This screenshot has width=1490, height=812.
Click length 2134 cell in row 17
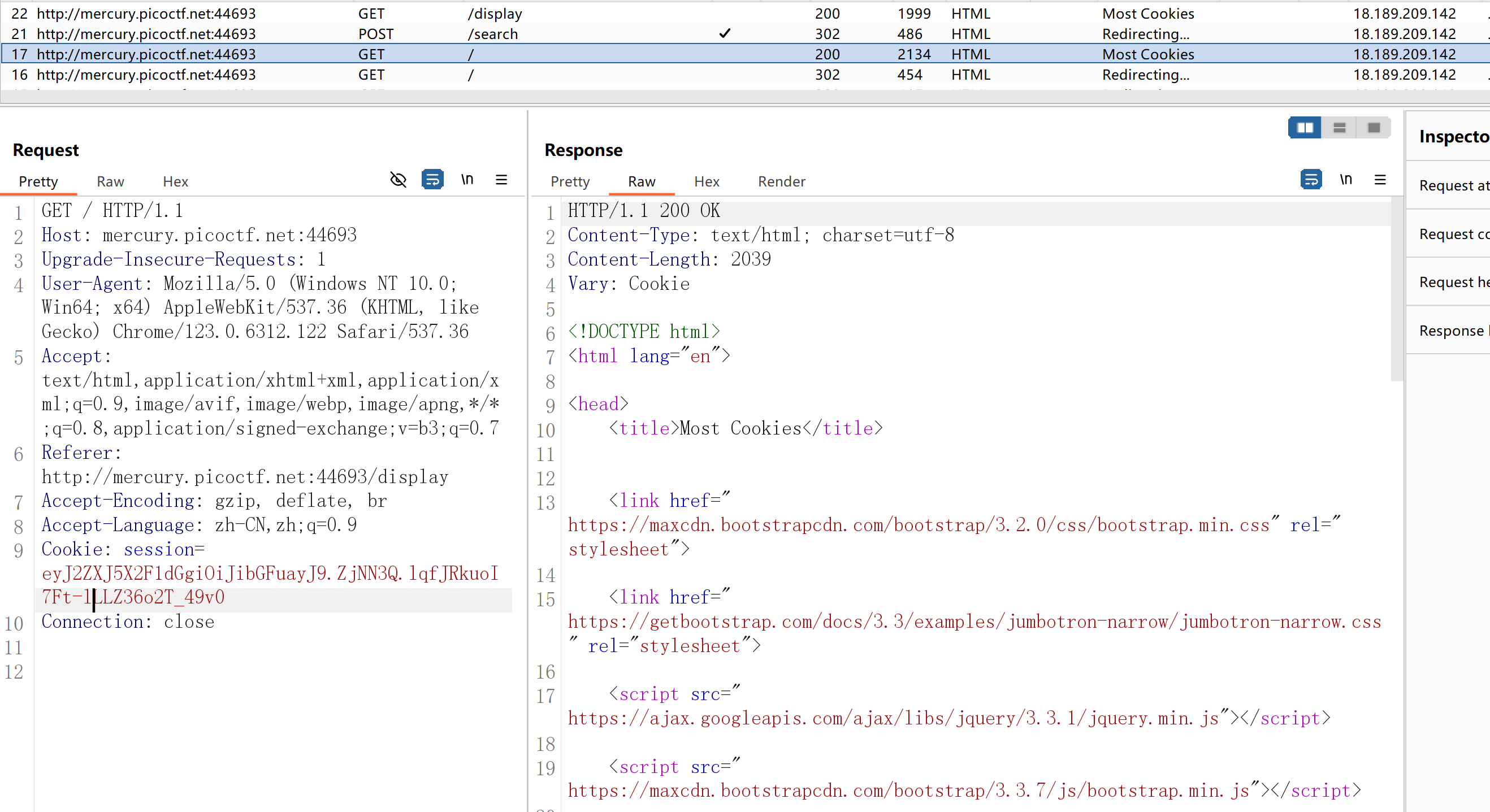(x=914, y=54)
